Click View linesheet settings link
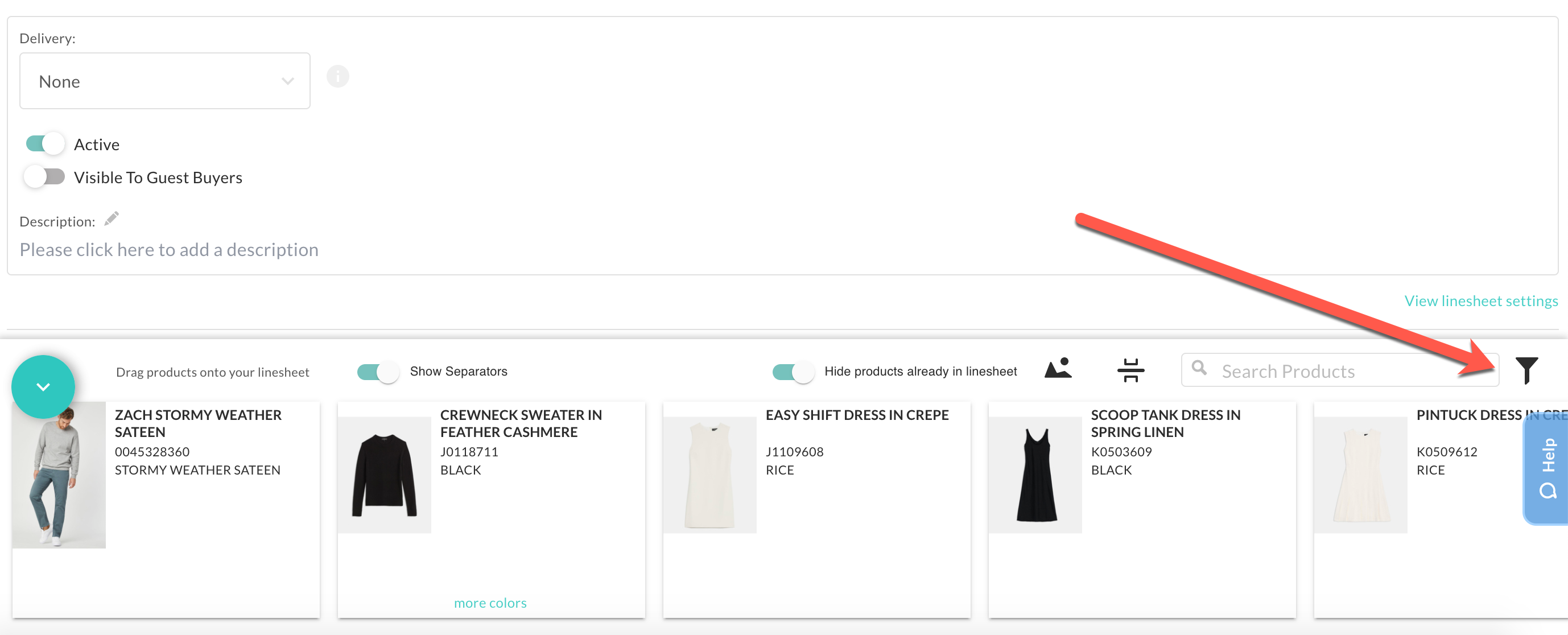1568x635 pixels. (1481, 301)
